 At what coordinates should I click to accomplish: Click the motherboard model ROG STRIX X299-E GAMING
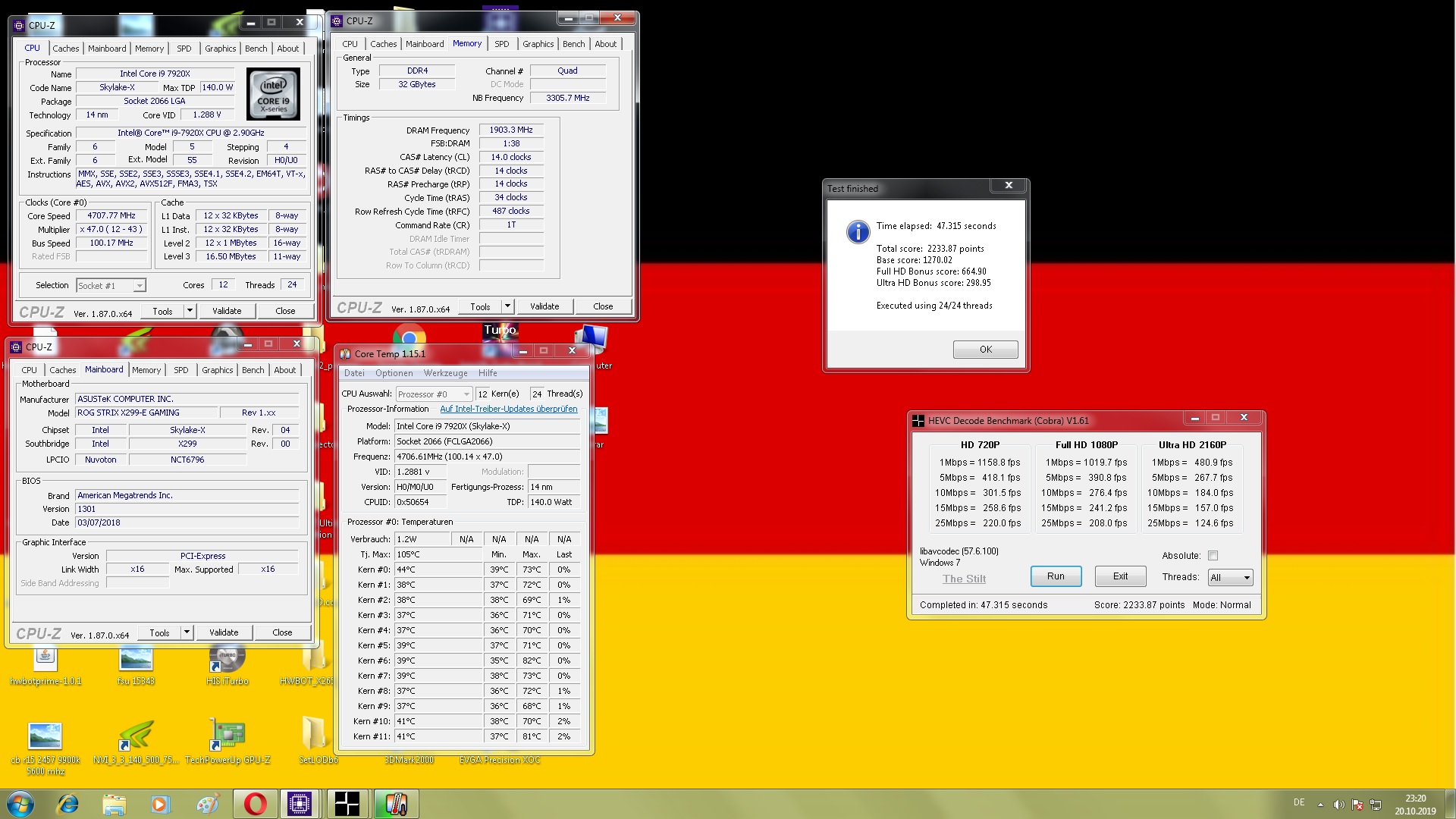[146, 413]
